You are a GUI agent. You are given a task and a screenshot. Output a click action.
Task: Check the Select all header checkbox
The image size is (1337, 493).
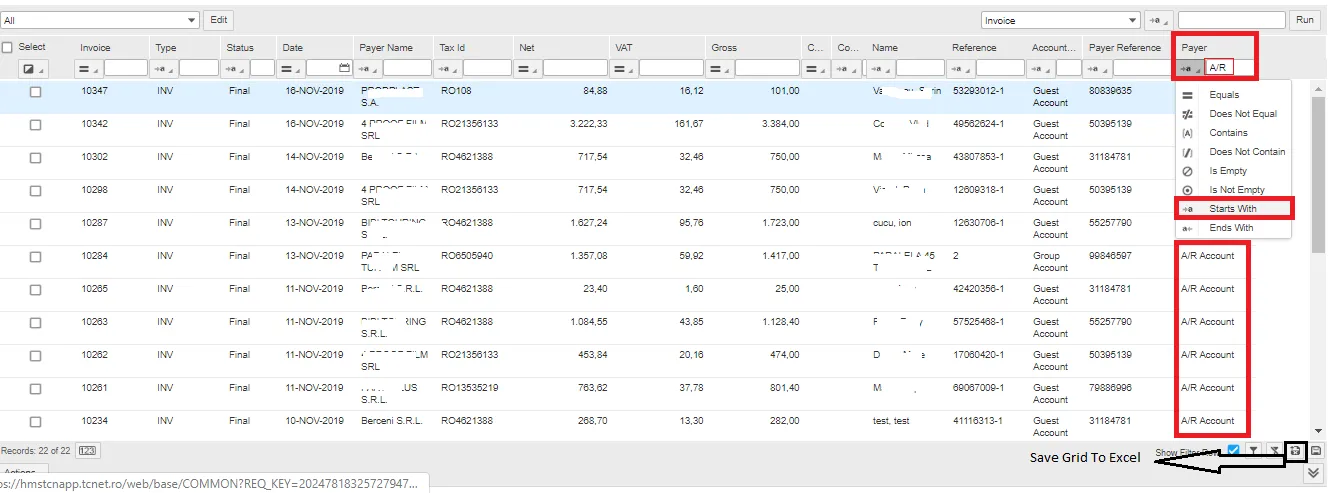click(8, 47)
